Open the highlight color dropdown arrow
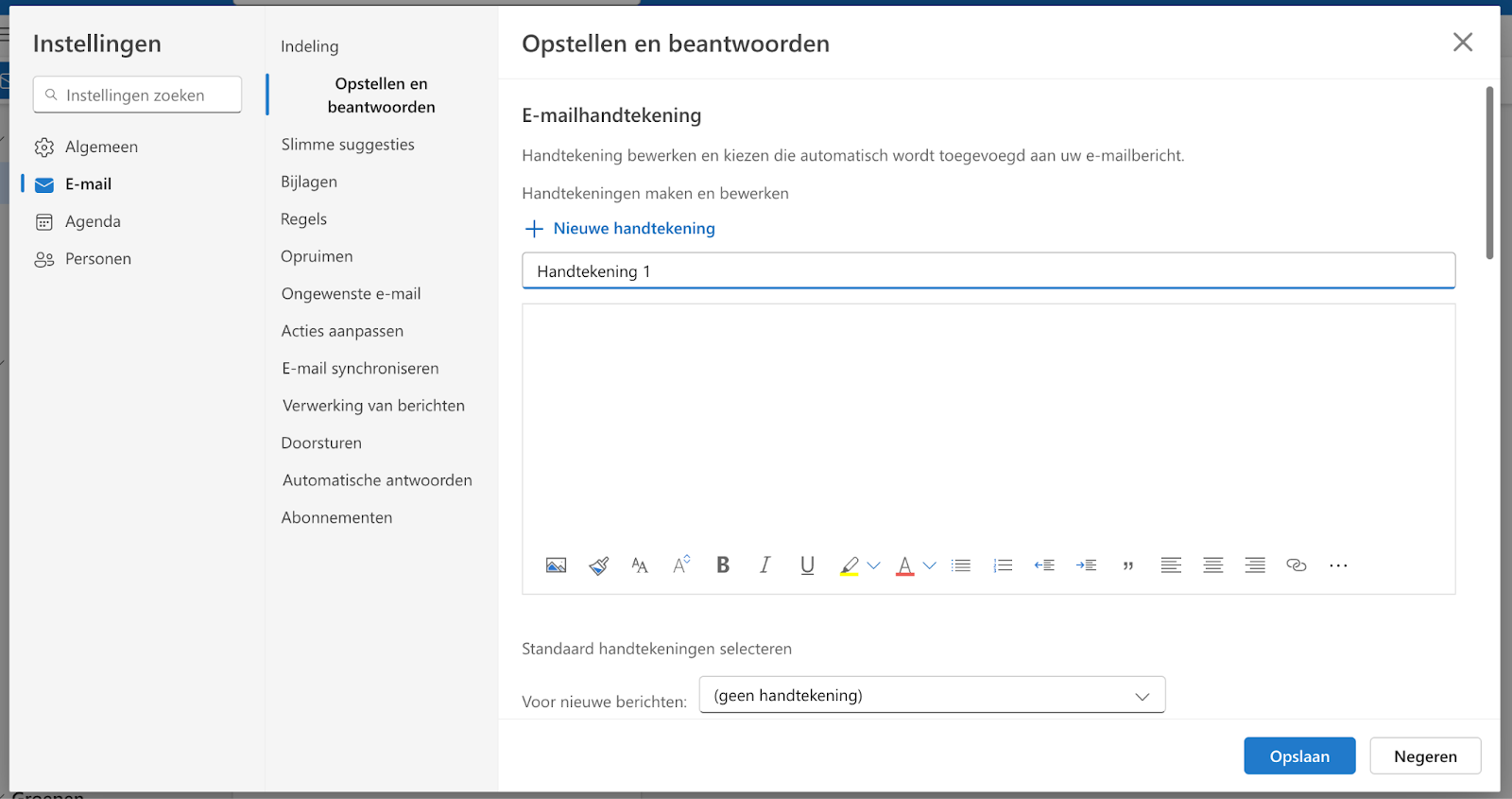Viewport: 1512px width, 799px height. (873, 565)
